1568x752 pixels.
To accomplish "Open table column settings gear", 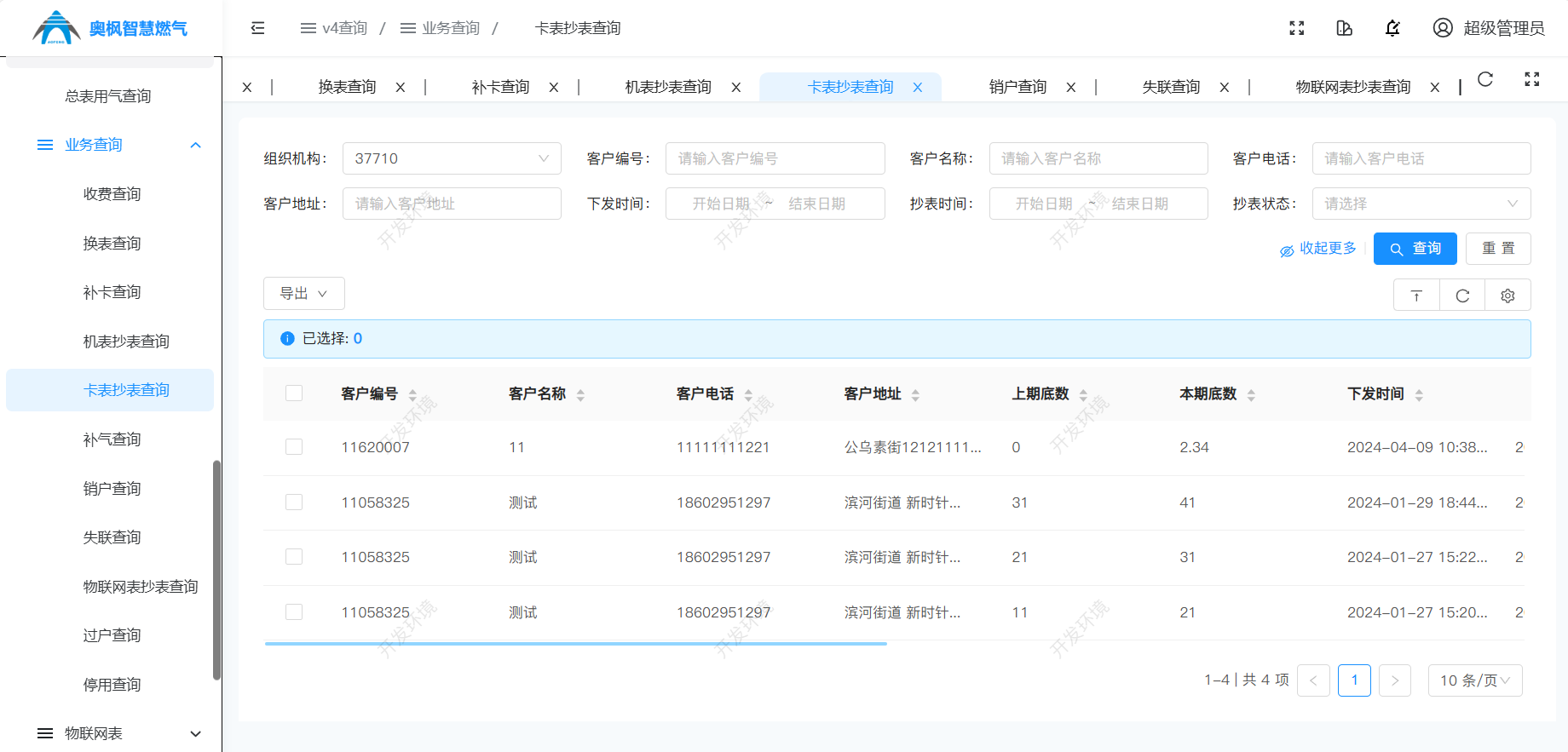I will tap(1507, 296).
